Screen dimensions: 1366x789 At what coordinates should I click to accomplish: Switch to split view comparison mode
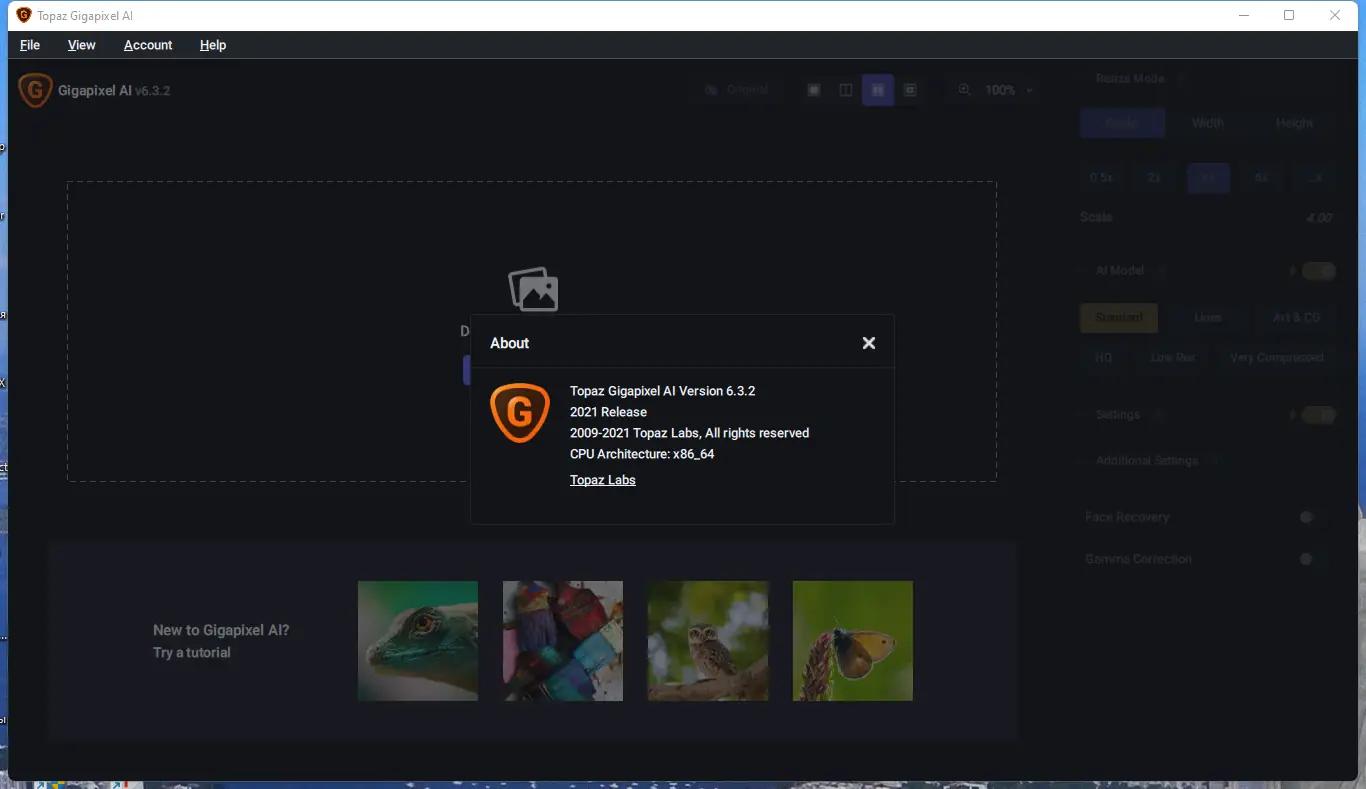(846, 89)
